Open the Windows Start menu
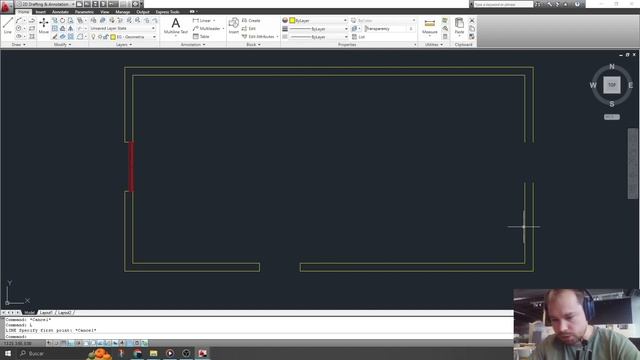The width and height of the screenshot is (640, 360). [8, 353]
